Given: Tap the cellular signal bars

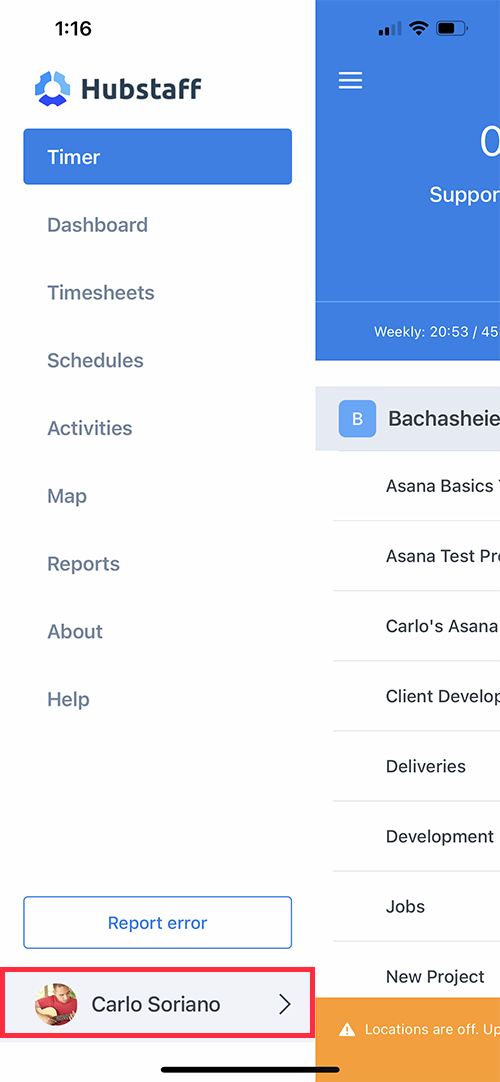Looking at the screenshot, I should (x=390, y=29).
